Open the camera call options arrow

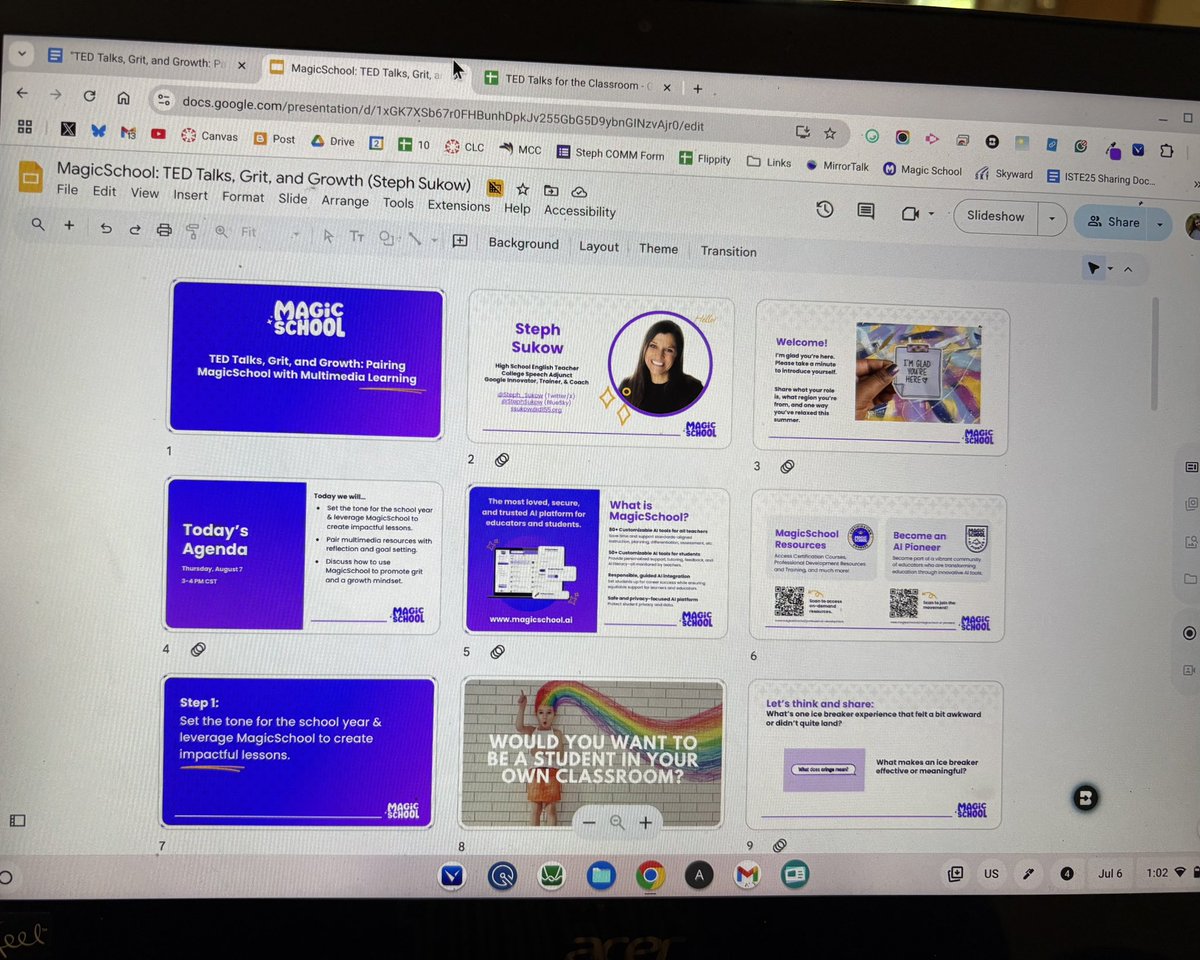click(931, 213)
